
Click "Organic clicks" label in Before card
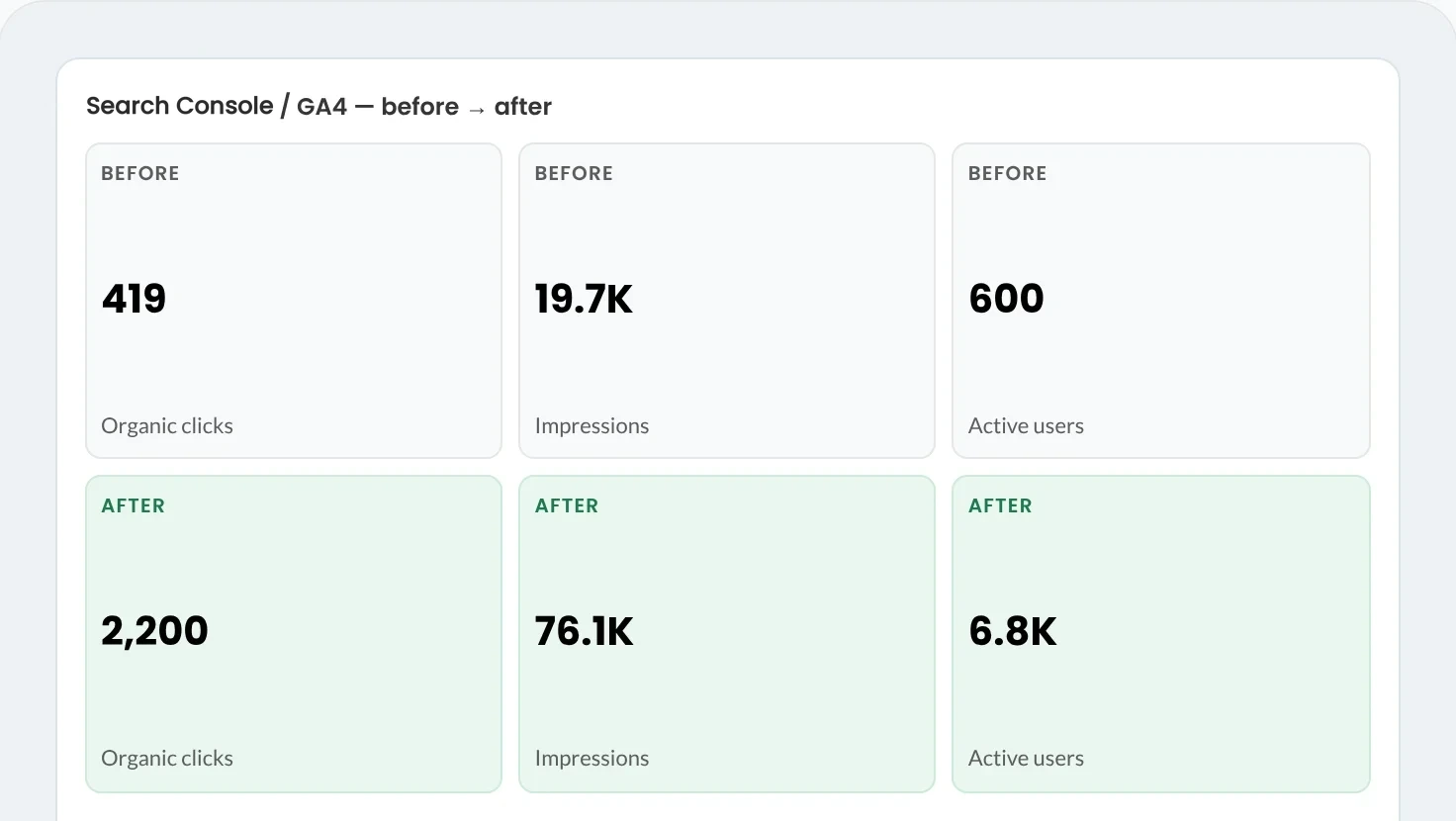click(167, 426)
